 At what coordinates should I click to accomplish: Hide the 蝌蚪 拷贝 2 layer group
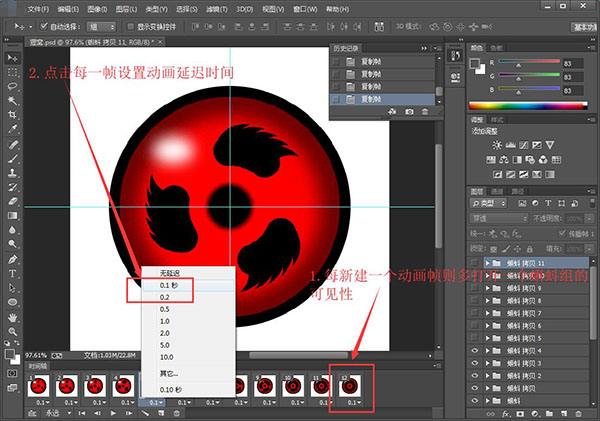pos(475,376)
